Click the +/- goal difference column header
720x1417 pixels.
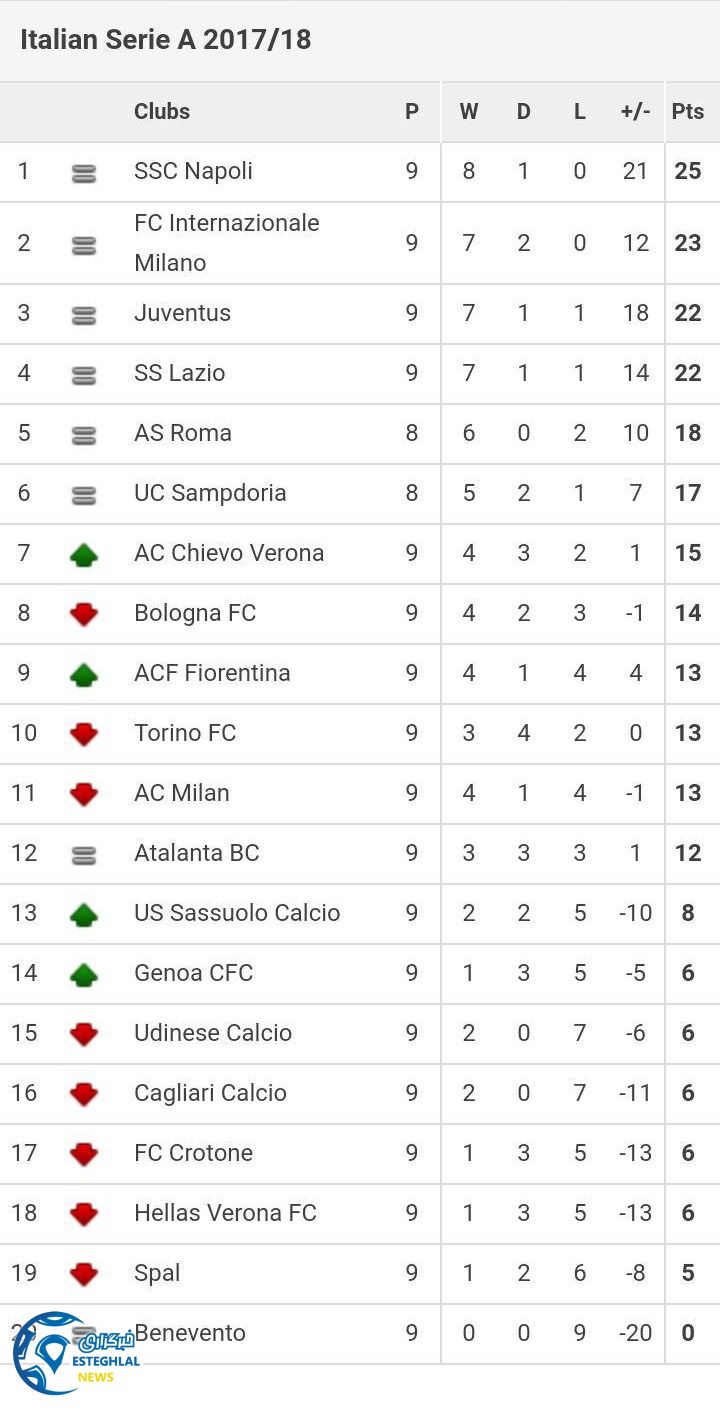coord(635,111)
